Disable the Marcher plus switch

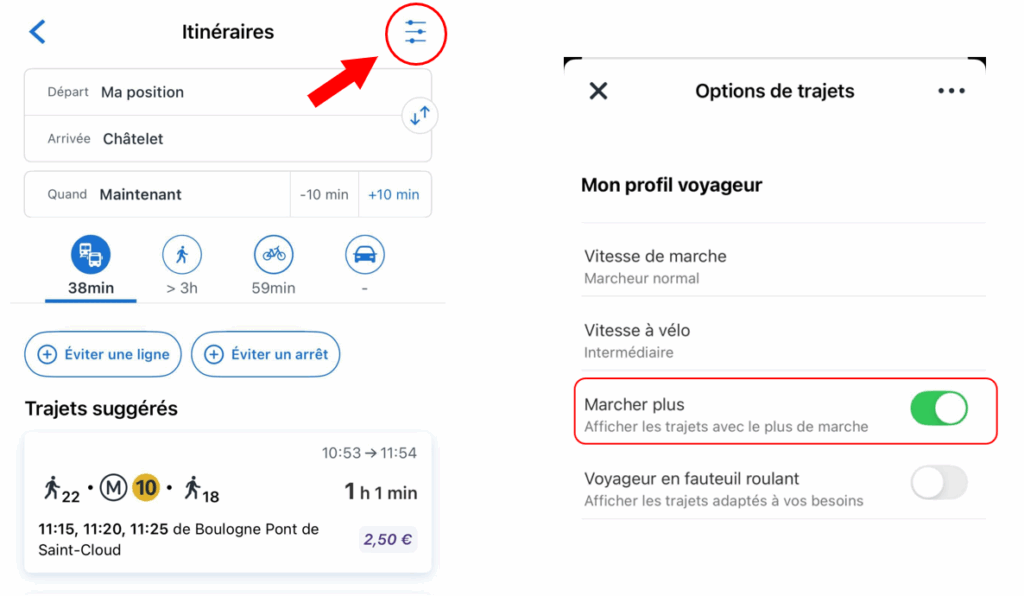coord(939,409)
